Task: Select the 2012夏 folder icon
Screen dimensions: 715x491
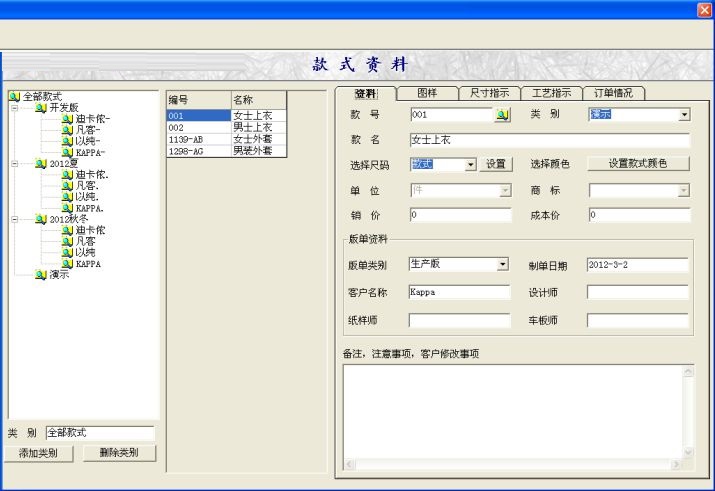Action: tap(41, 164)
